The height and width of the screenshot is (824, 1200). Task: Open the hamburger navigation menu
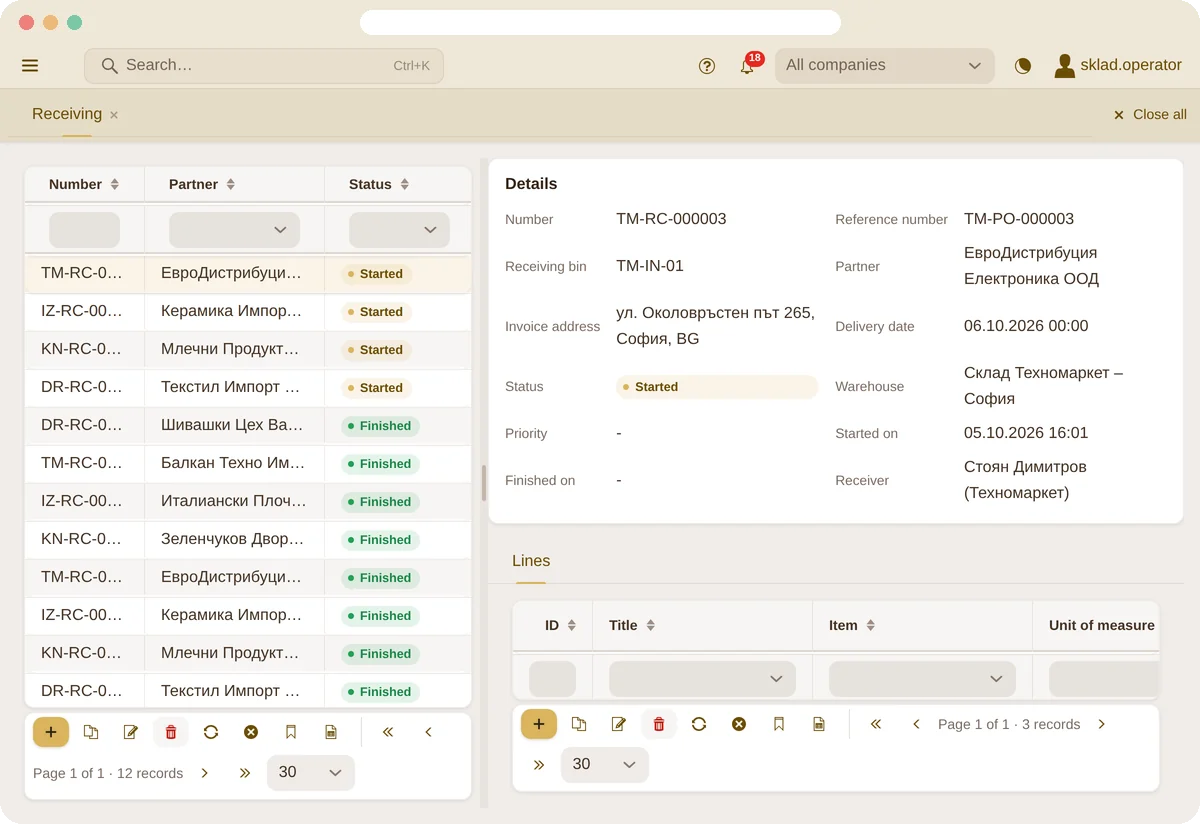coord(30,66)
